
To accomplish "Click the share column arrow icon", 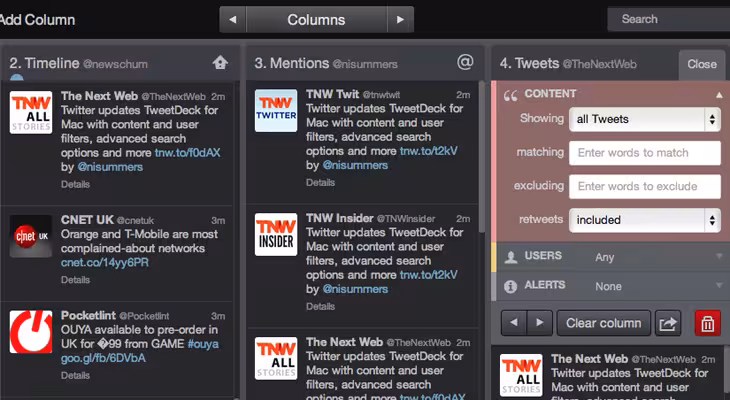I will 668,323.
